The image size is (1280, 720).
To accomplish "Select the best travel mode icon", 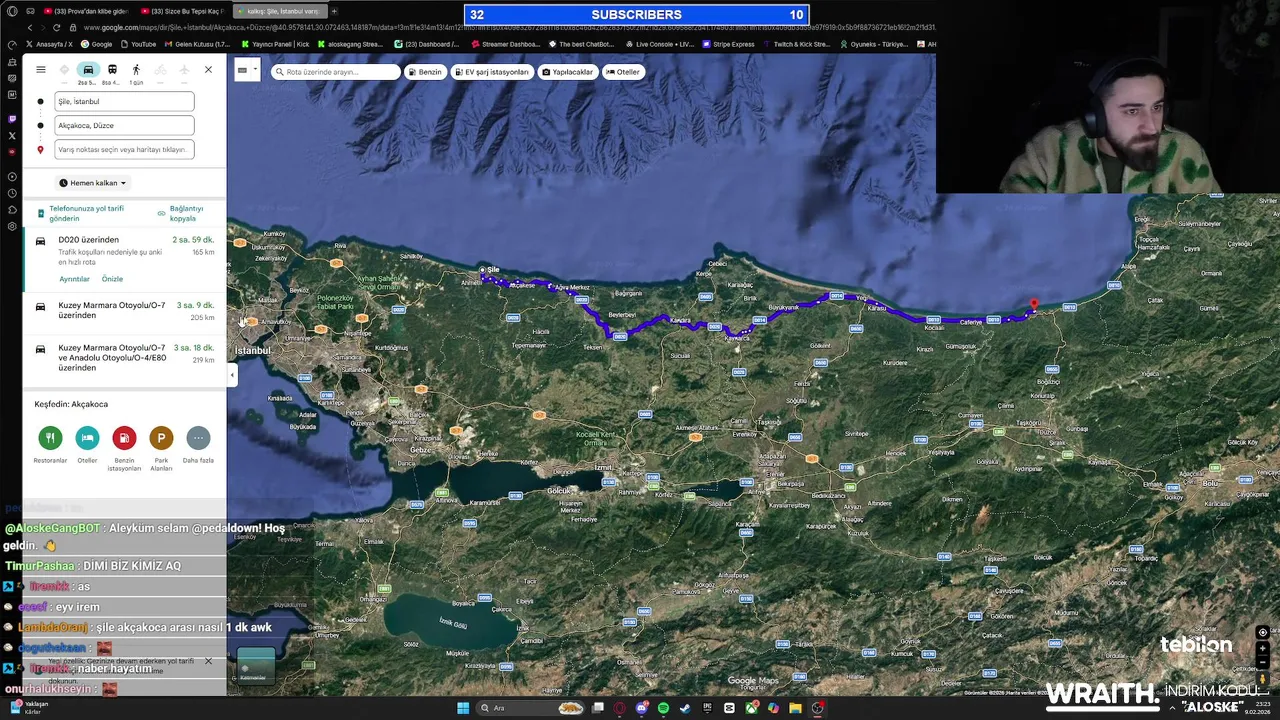I will pos(64,70).
